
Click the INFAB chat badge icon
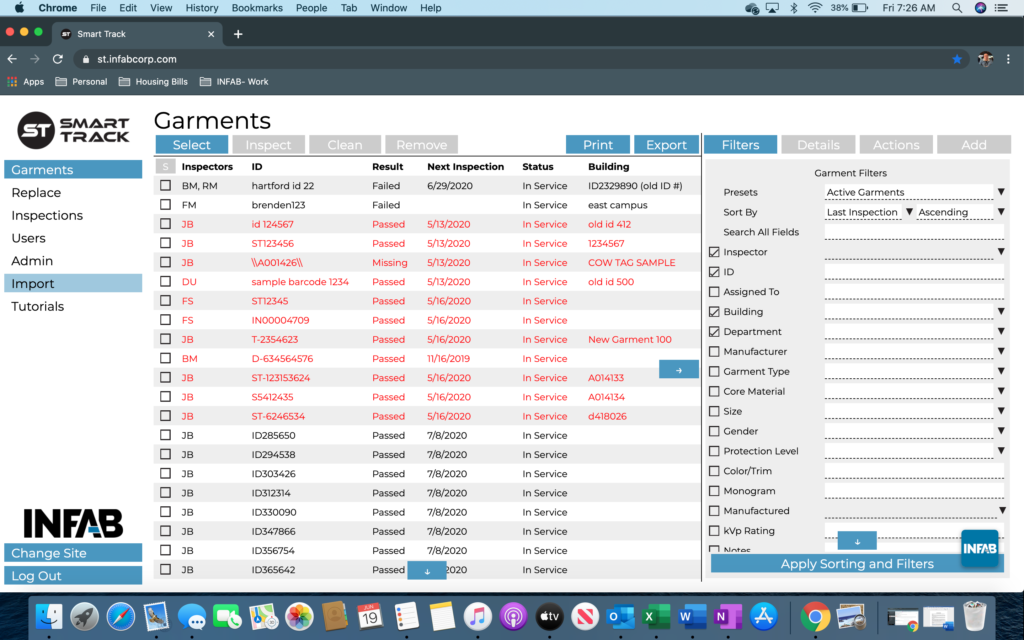click(980, 548)
